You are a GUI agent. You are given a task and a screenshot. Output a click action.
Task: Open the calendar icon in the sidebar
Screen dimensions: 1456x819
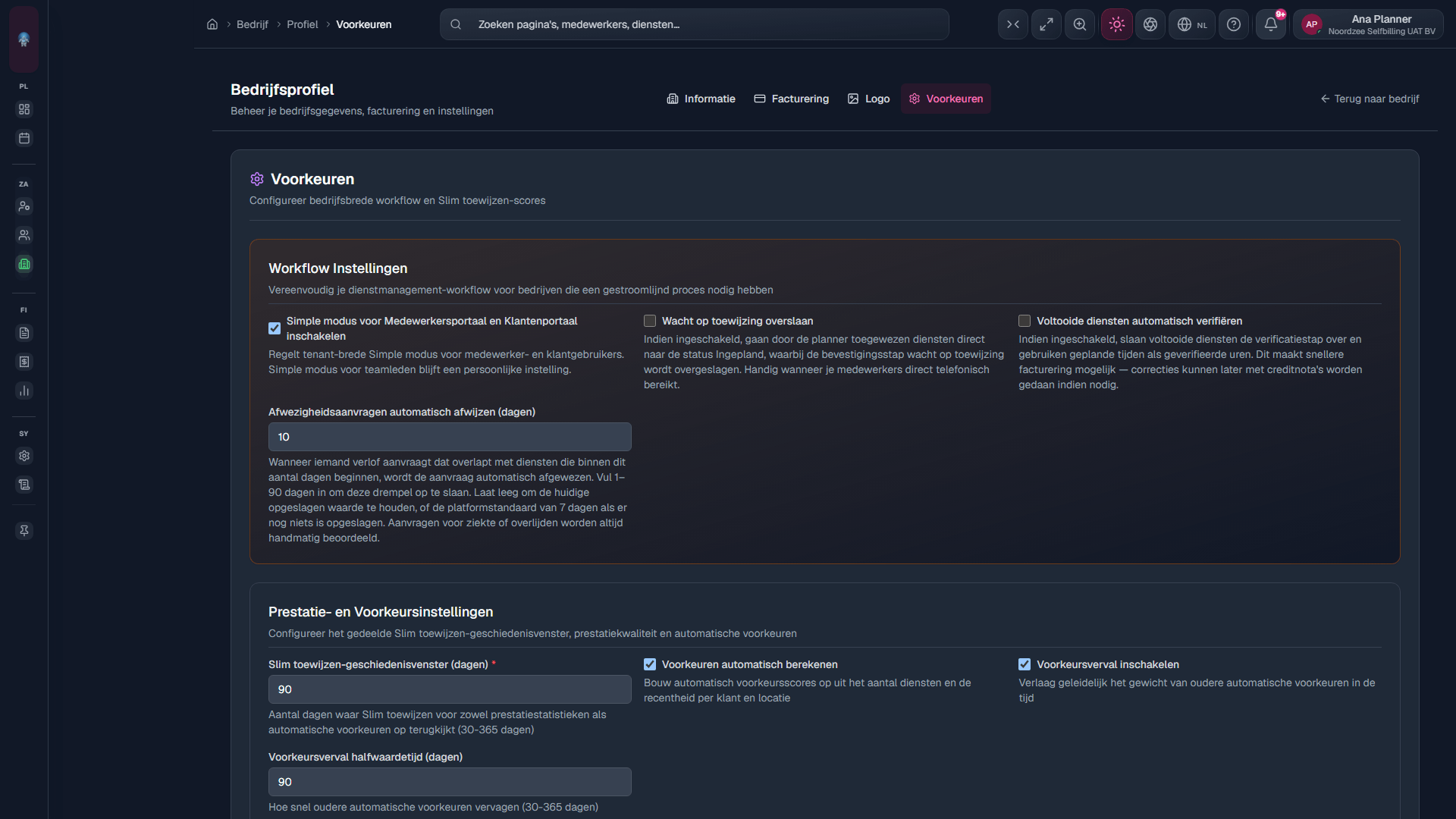(x=24, y=138)
